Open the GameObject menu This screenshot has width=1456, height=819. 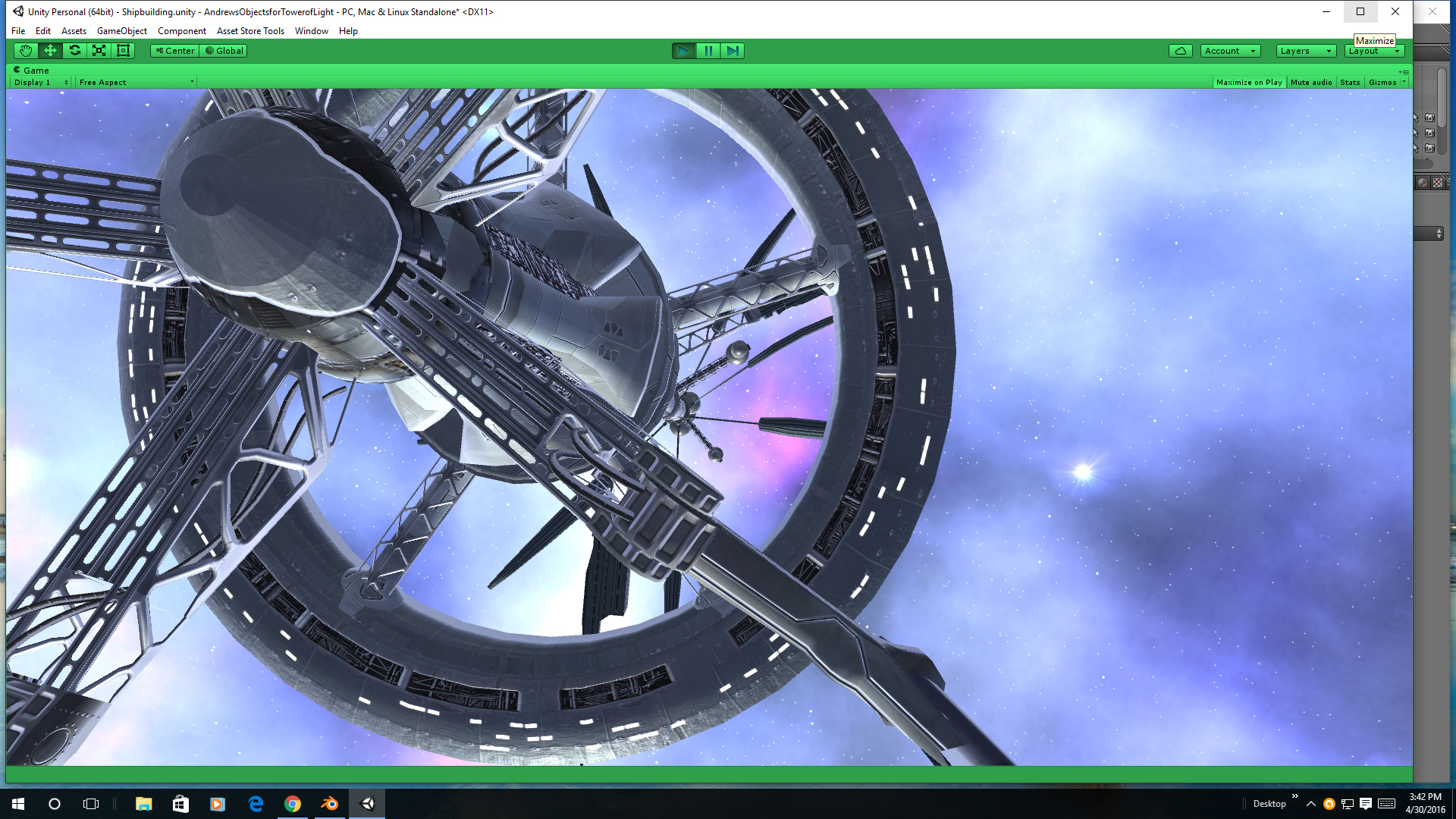click(x=122, y=31)
